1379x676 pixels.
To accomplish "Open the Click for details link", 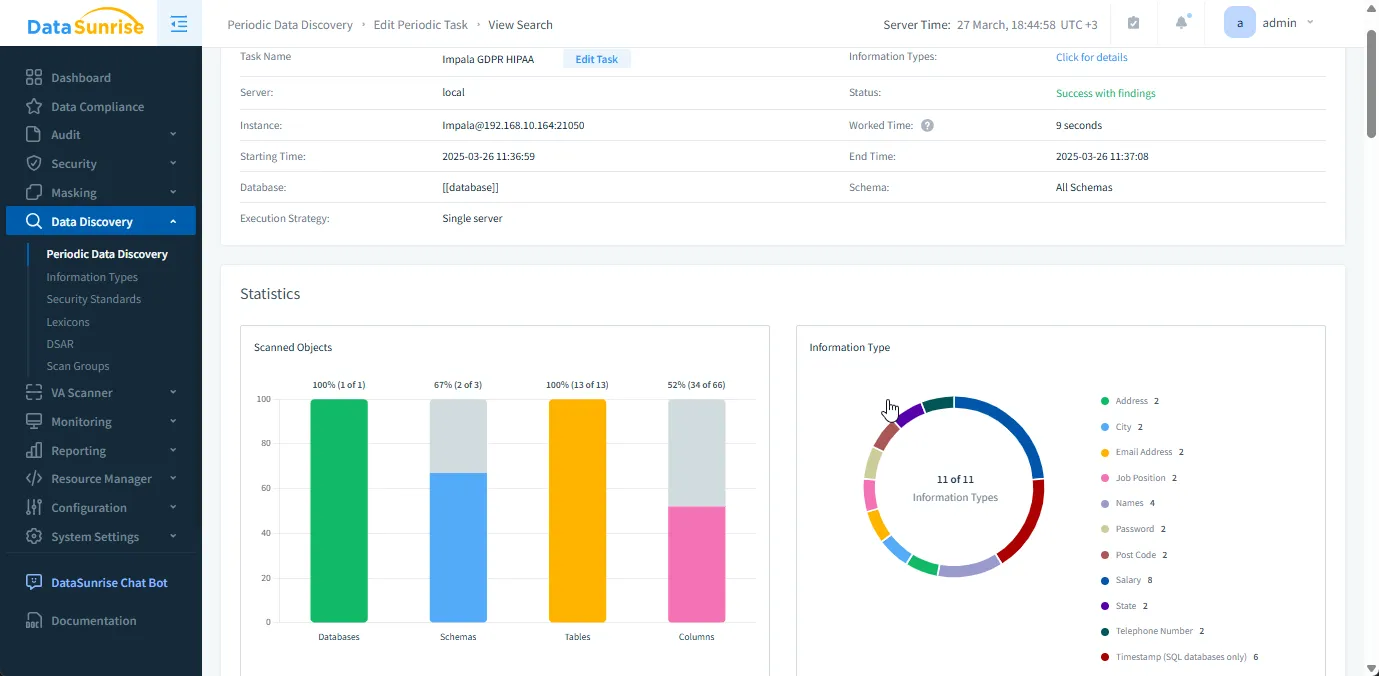I will point(1091,57).
